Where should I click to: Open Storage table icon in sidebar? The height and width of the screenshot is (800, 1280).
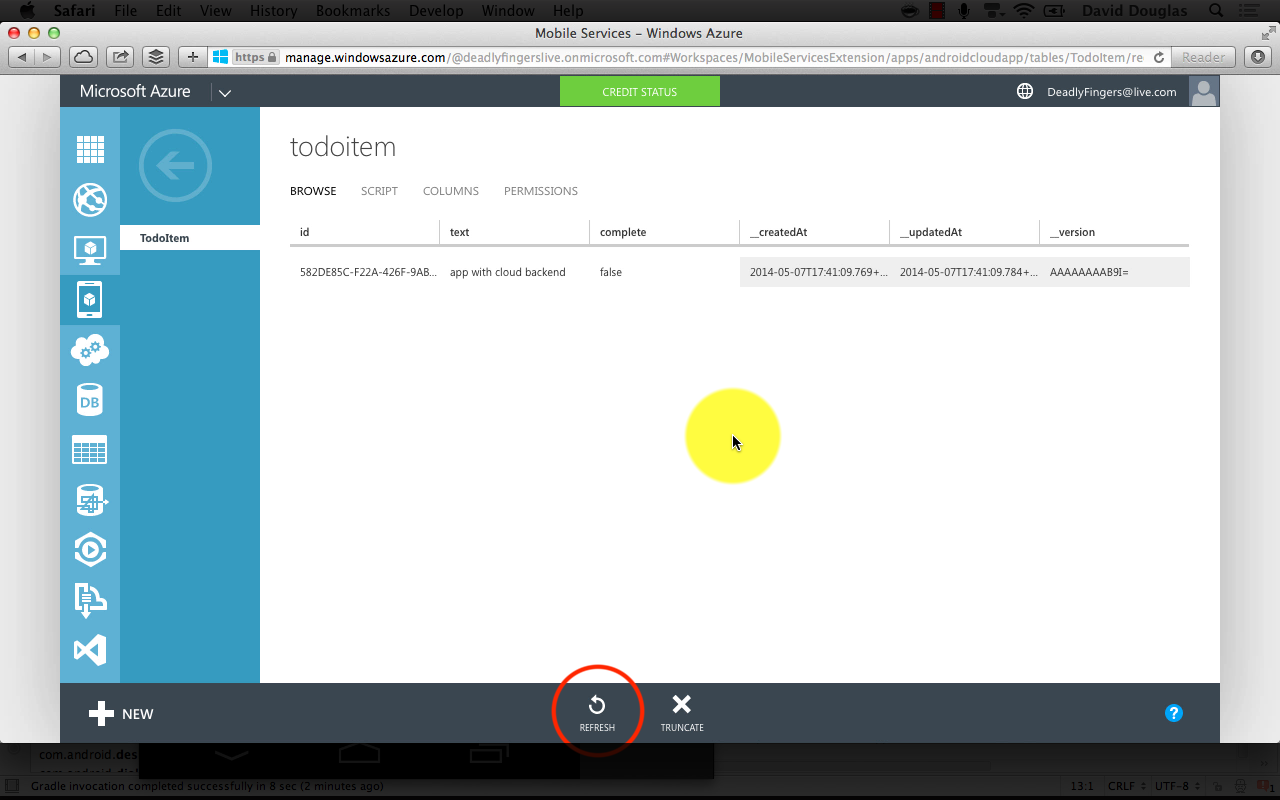[90, 450]
